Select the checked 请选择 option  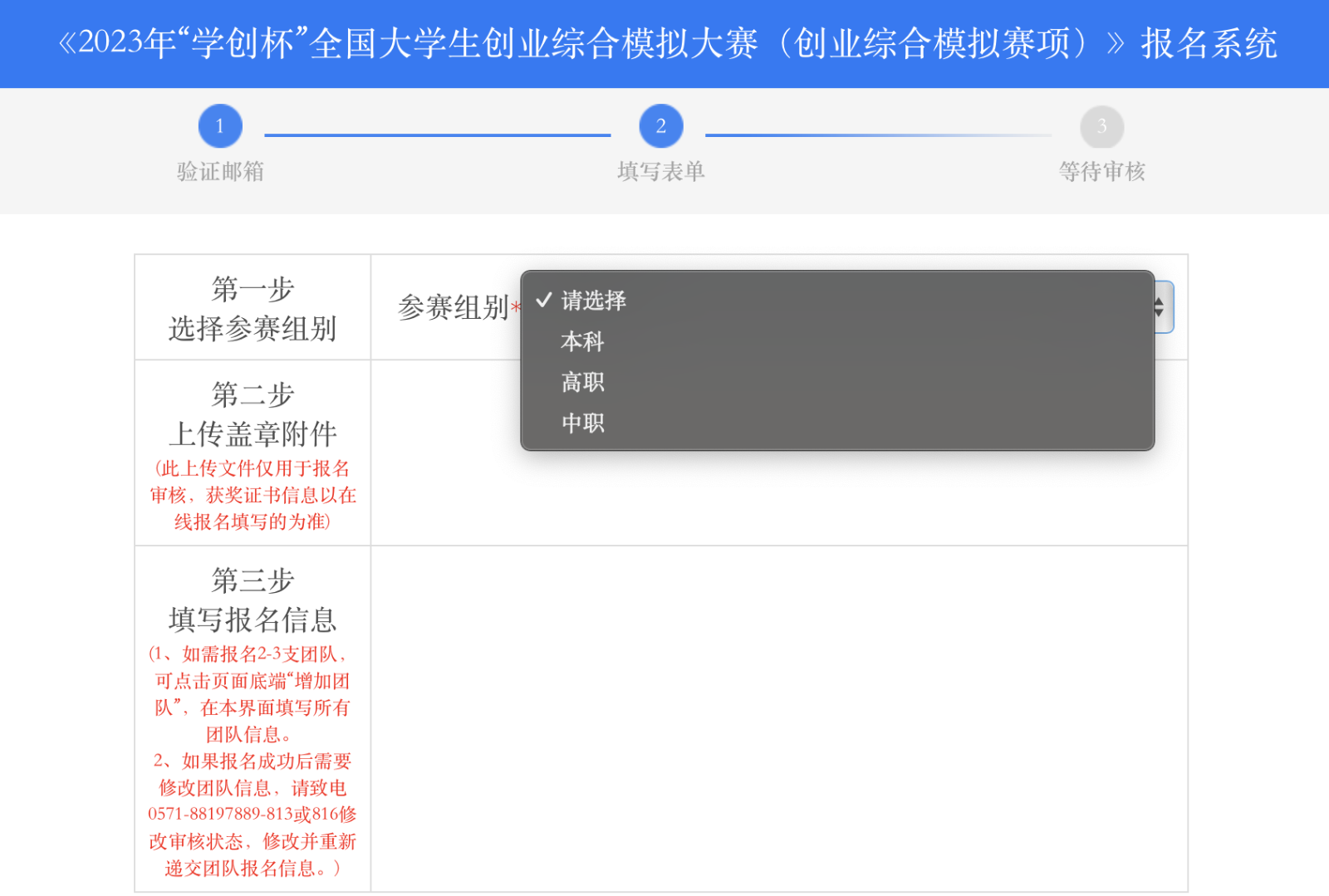[x=837, y=301]
